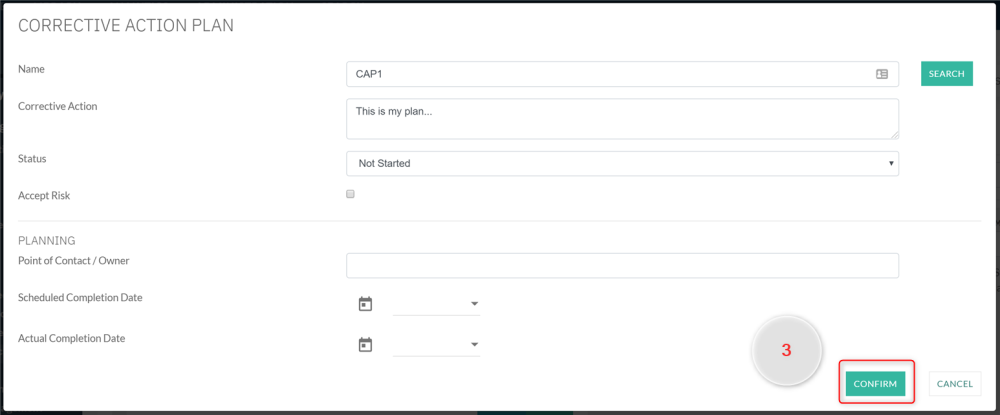The height and width of the screenshot is (415, 1000).
Task: Click the Scheduled Completion Date label
Action: point(80,298)
